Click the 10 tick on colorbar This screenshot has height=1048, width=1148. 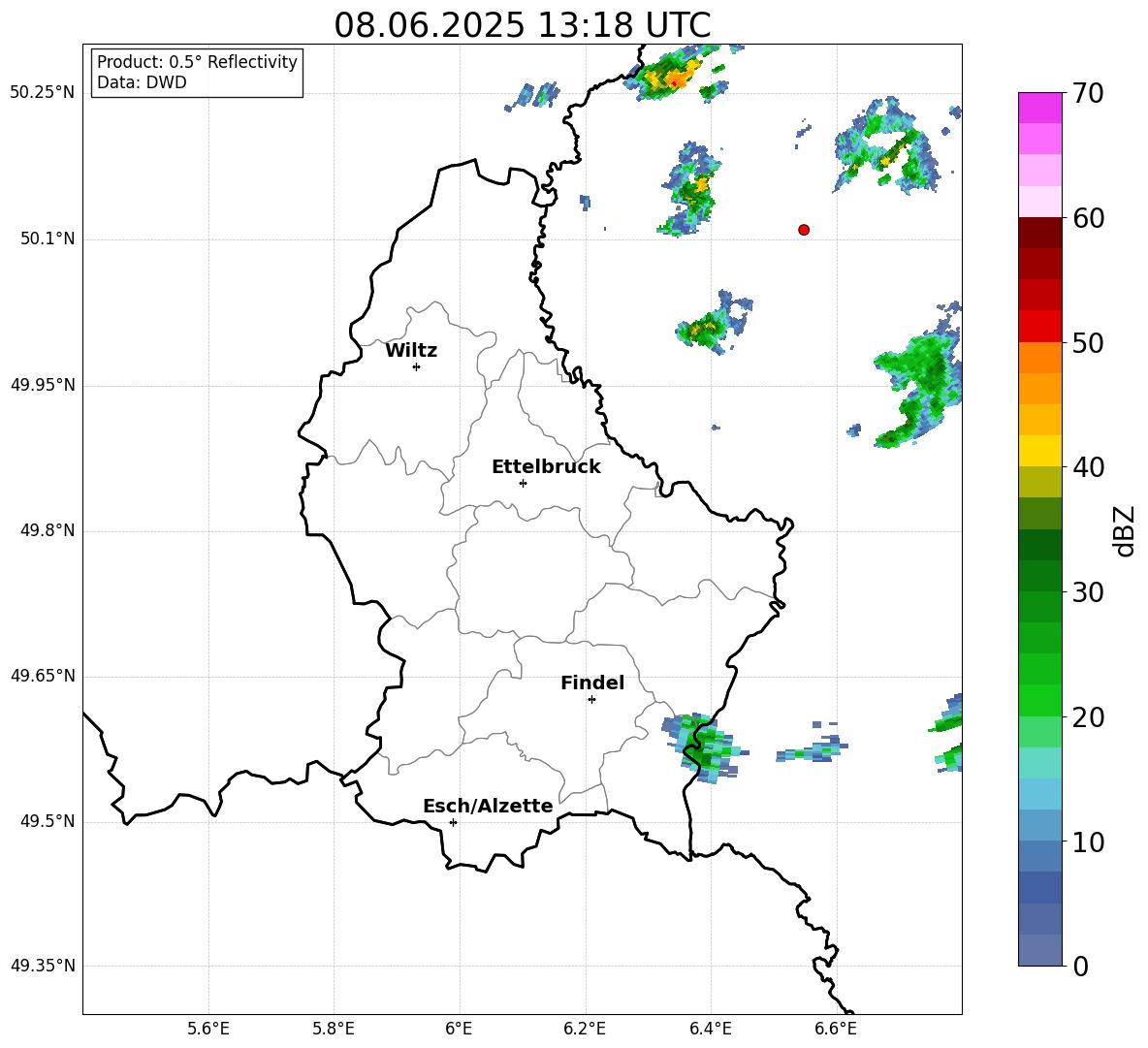(x=1088, y=842)
